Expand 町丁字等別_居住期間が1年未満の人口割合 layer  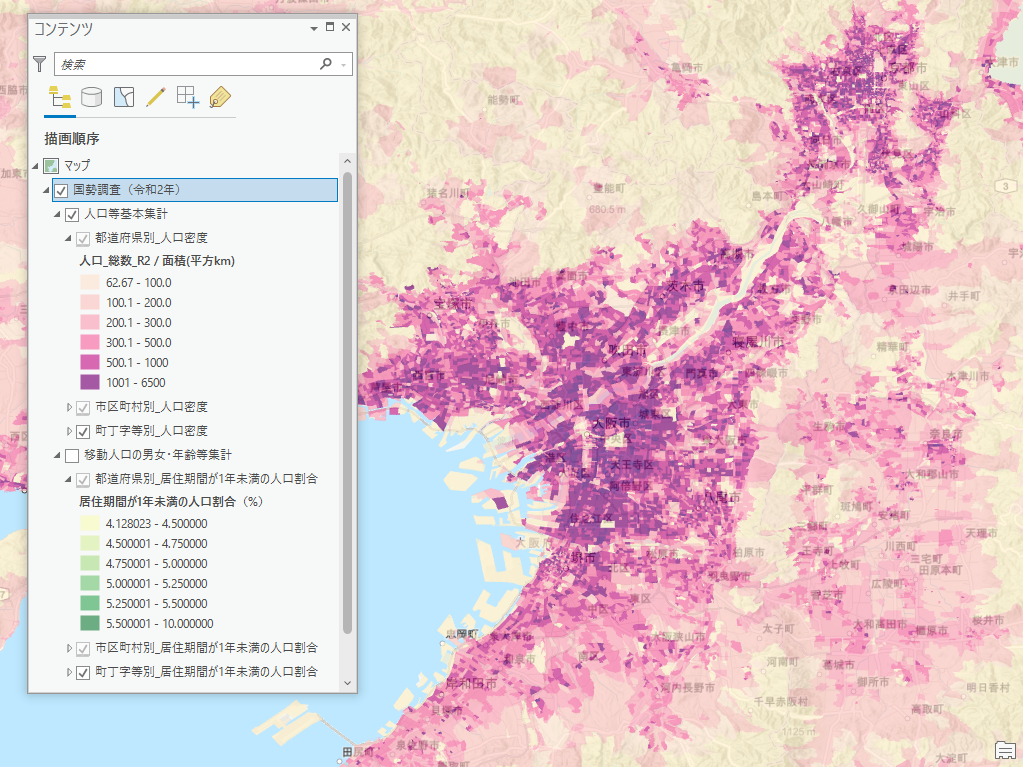click(69, 672)
